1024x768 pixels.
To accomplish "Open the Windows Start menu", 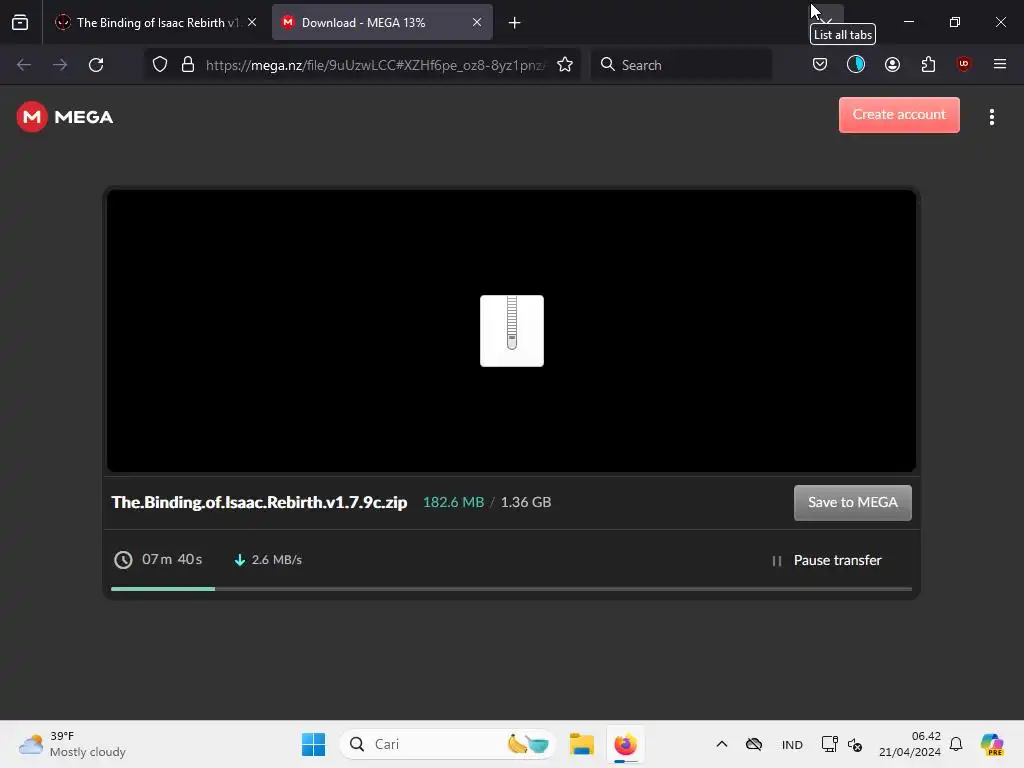I will coord(313,744).
